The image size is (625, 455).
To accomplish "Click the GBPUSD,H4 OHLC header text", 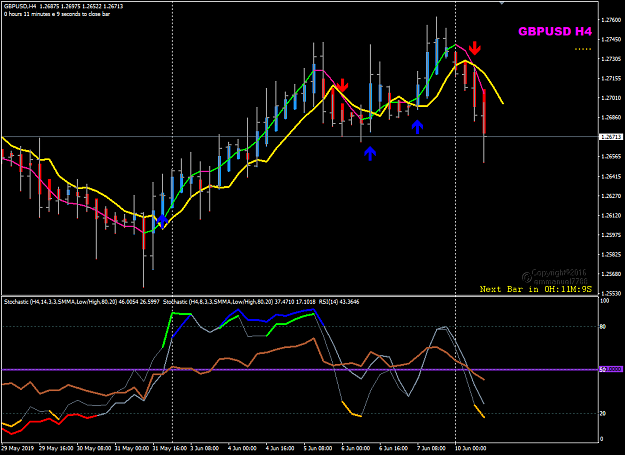I will pos(63,6).
